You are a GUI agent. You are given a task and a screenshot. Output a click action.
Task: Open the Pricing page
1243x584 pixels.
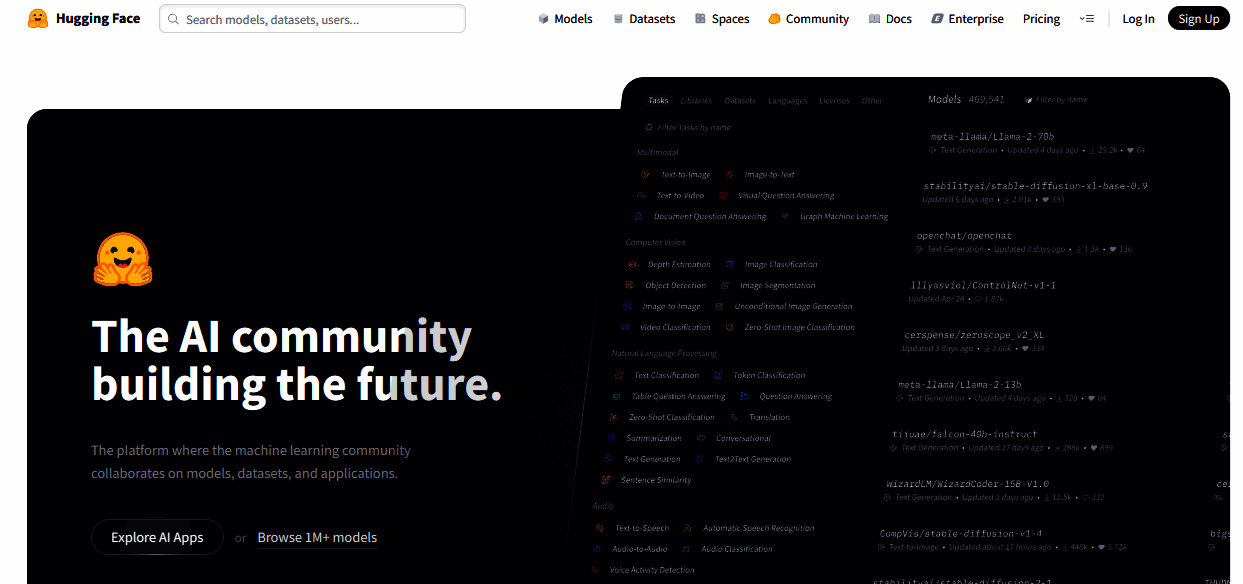1041,19
